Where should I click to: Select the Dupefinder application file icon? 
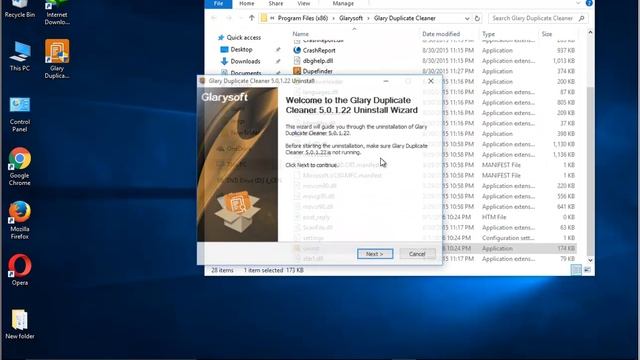point(297,71)
